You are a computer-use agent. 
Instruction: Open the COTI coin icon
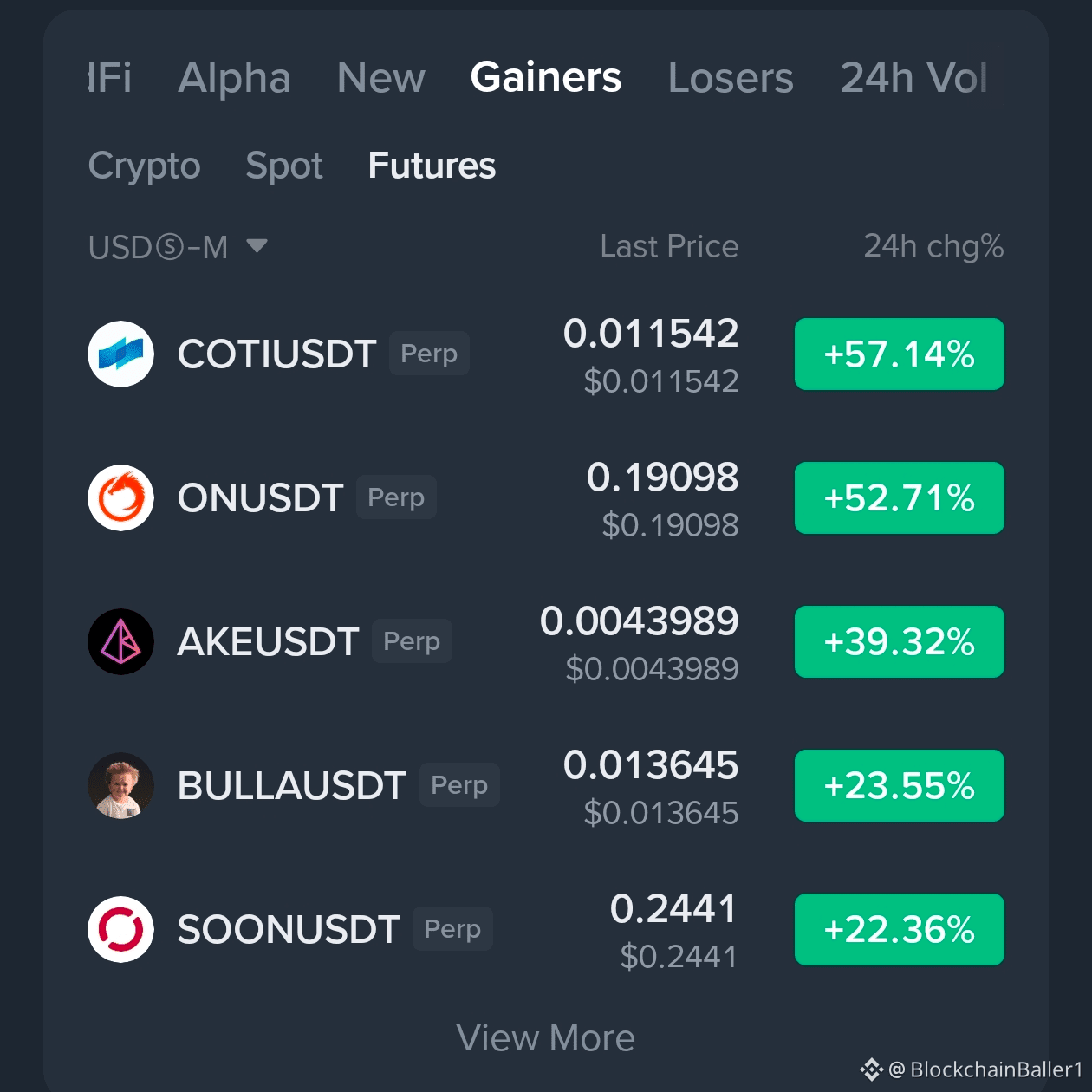pyautogui.click(x=120, y=354)
